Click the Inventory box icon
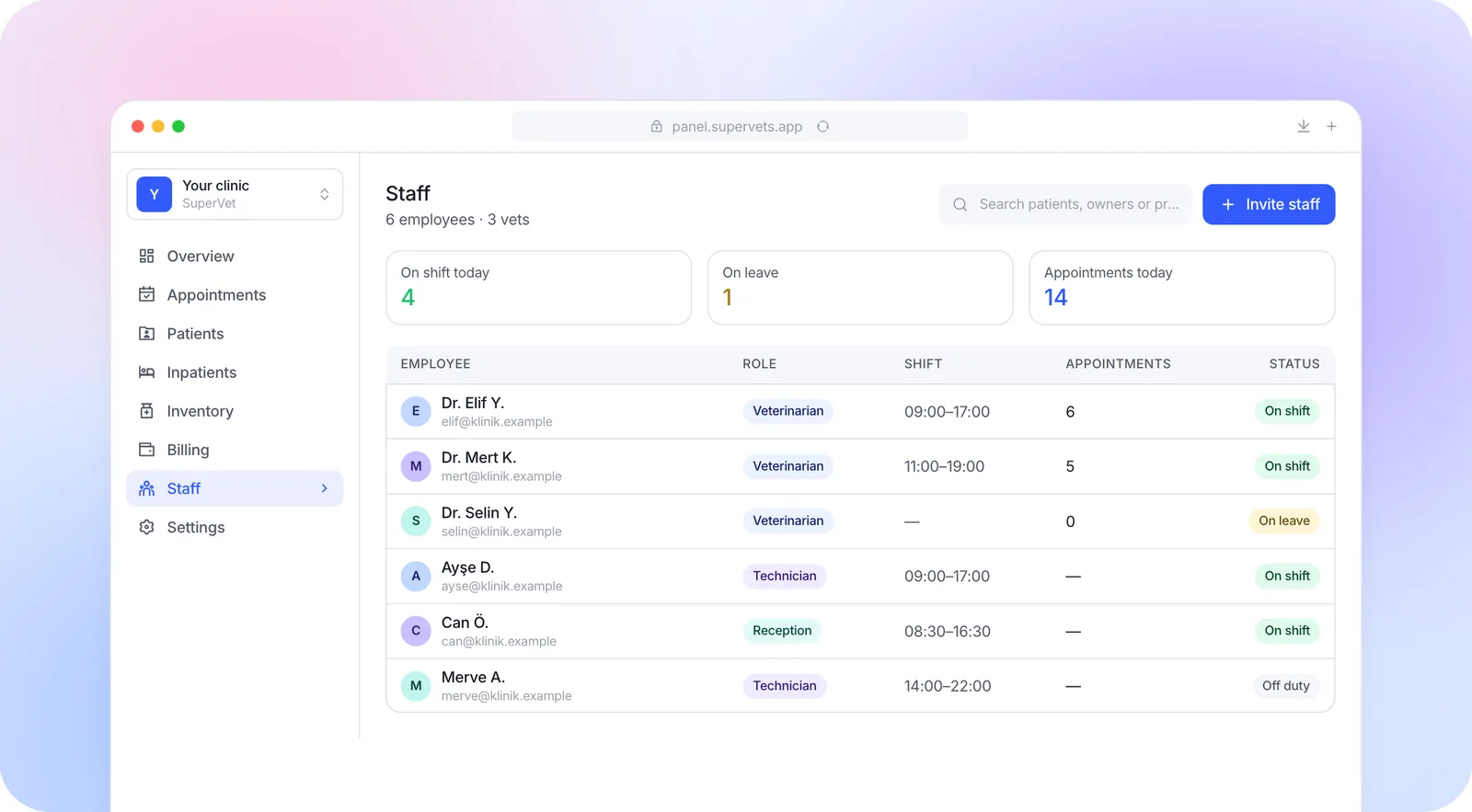The width and height of the screenshot is (1472, 812). (146, 410)
